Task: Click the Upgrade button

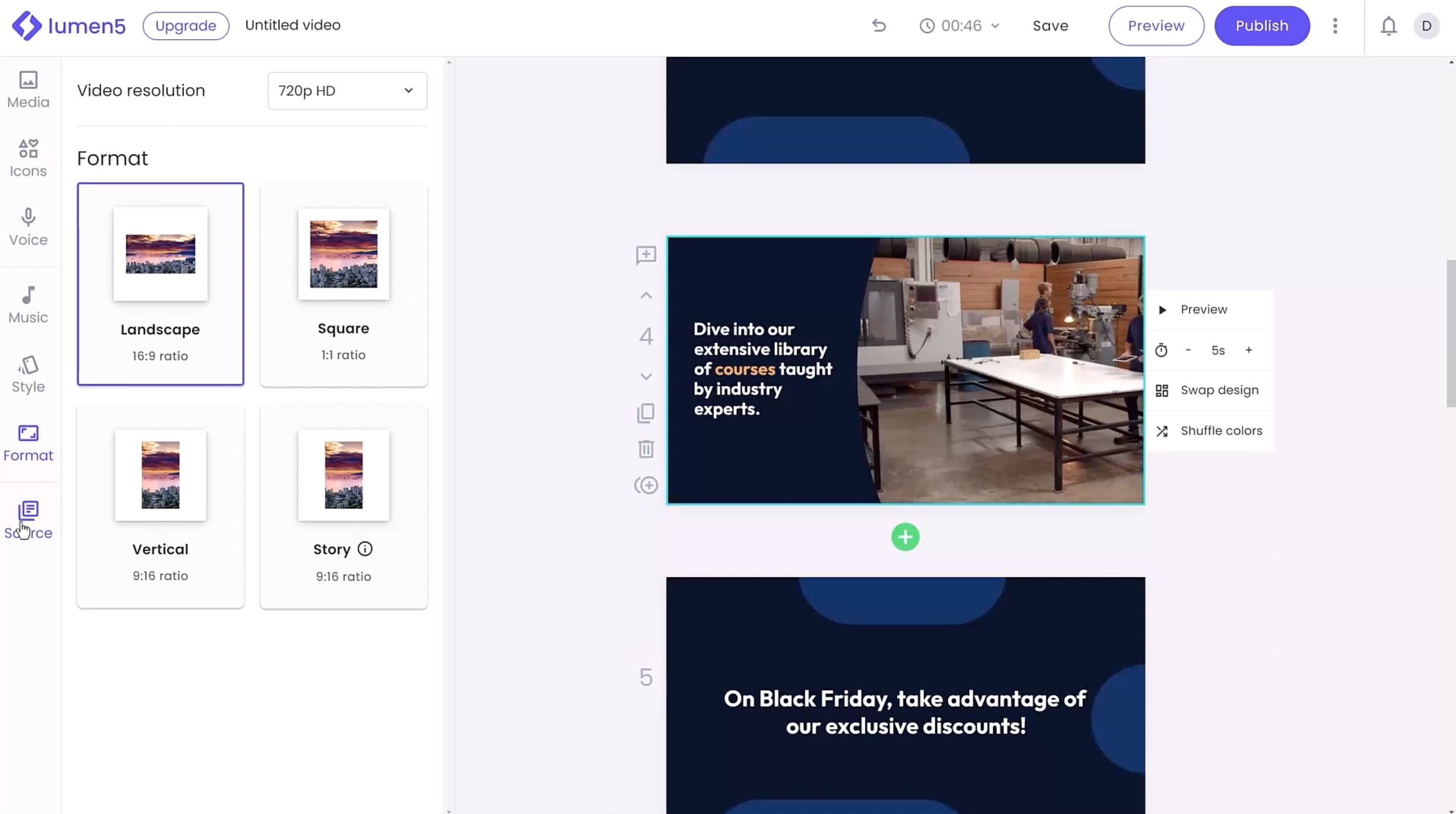Action: click(186, 26)
